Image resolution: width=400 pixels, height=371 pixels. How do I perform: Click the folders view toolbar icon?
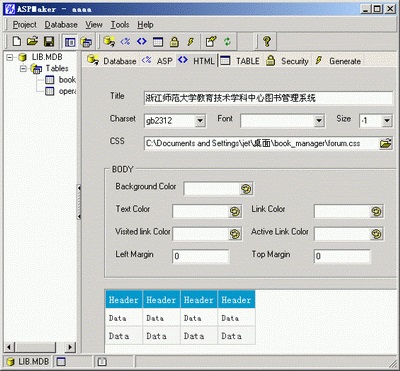86,42
